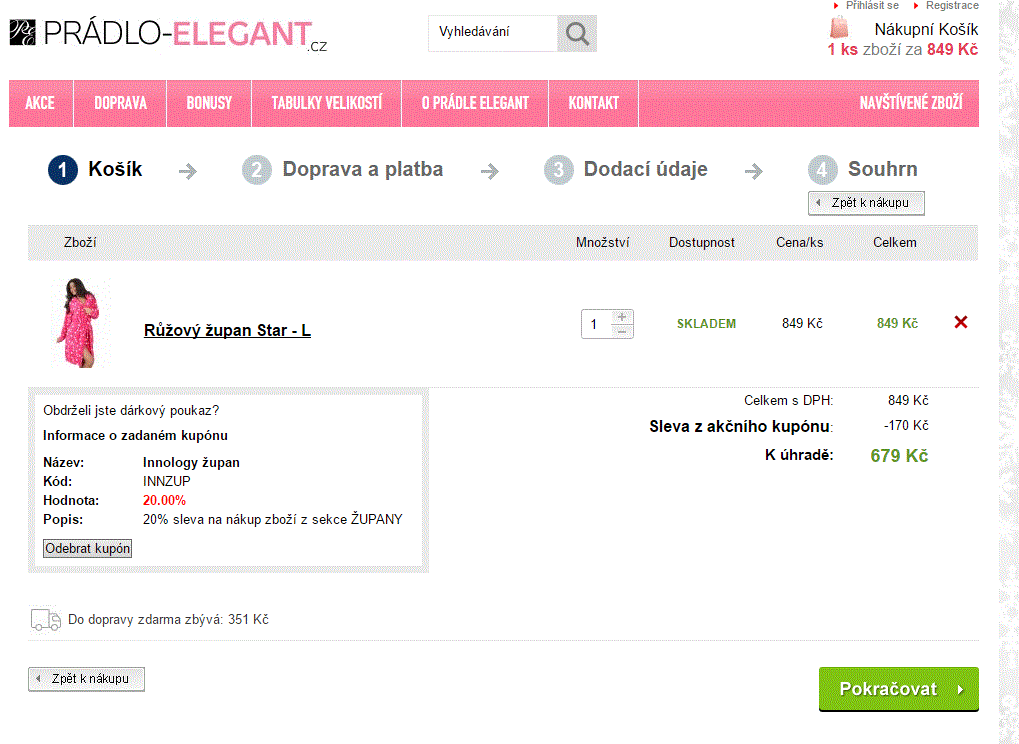Screen dimensions: 1019x744
Task: Click the Odebrat kupón button
Action: (88, 548)
